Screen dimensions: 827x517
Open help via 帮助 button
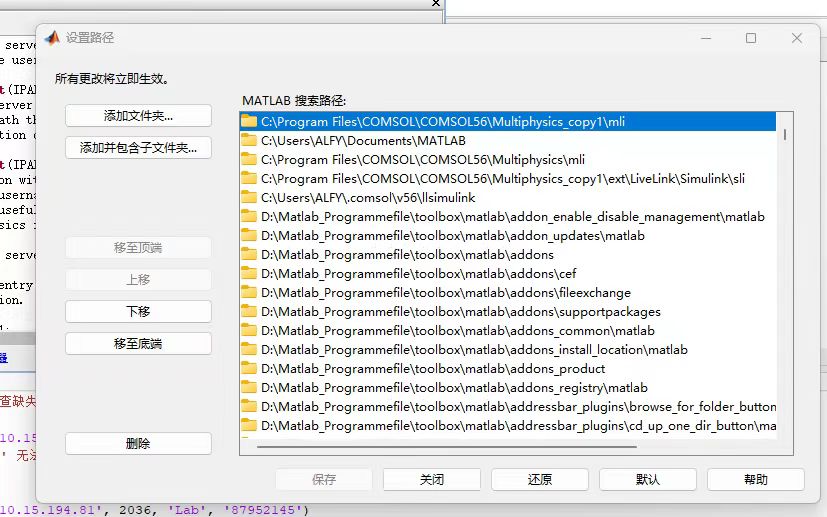pos(755,480)
